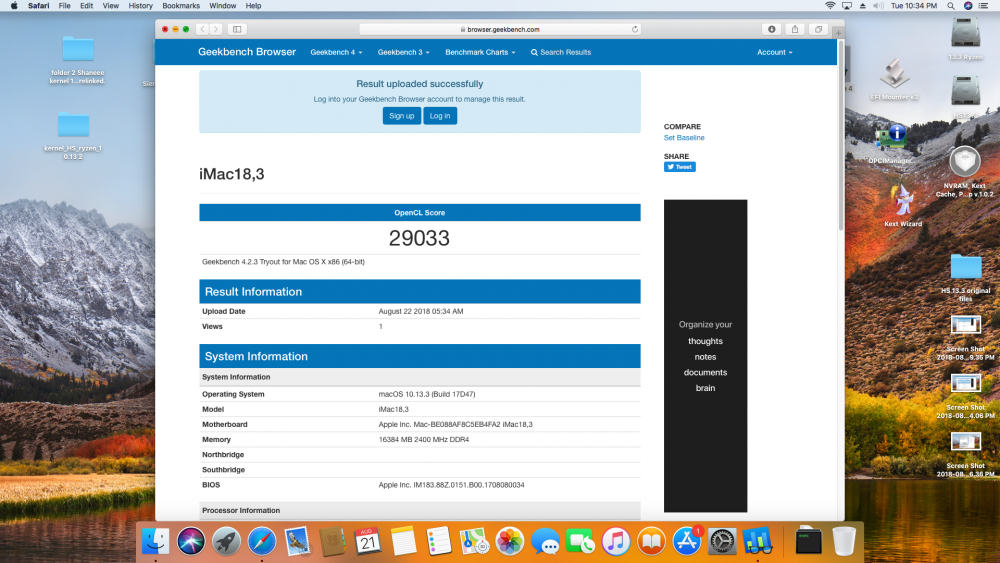Open the Bookmarks menu

(x=181, y=6)
